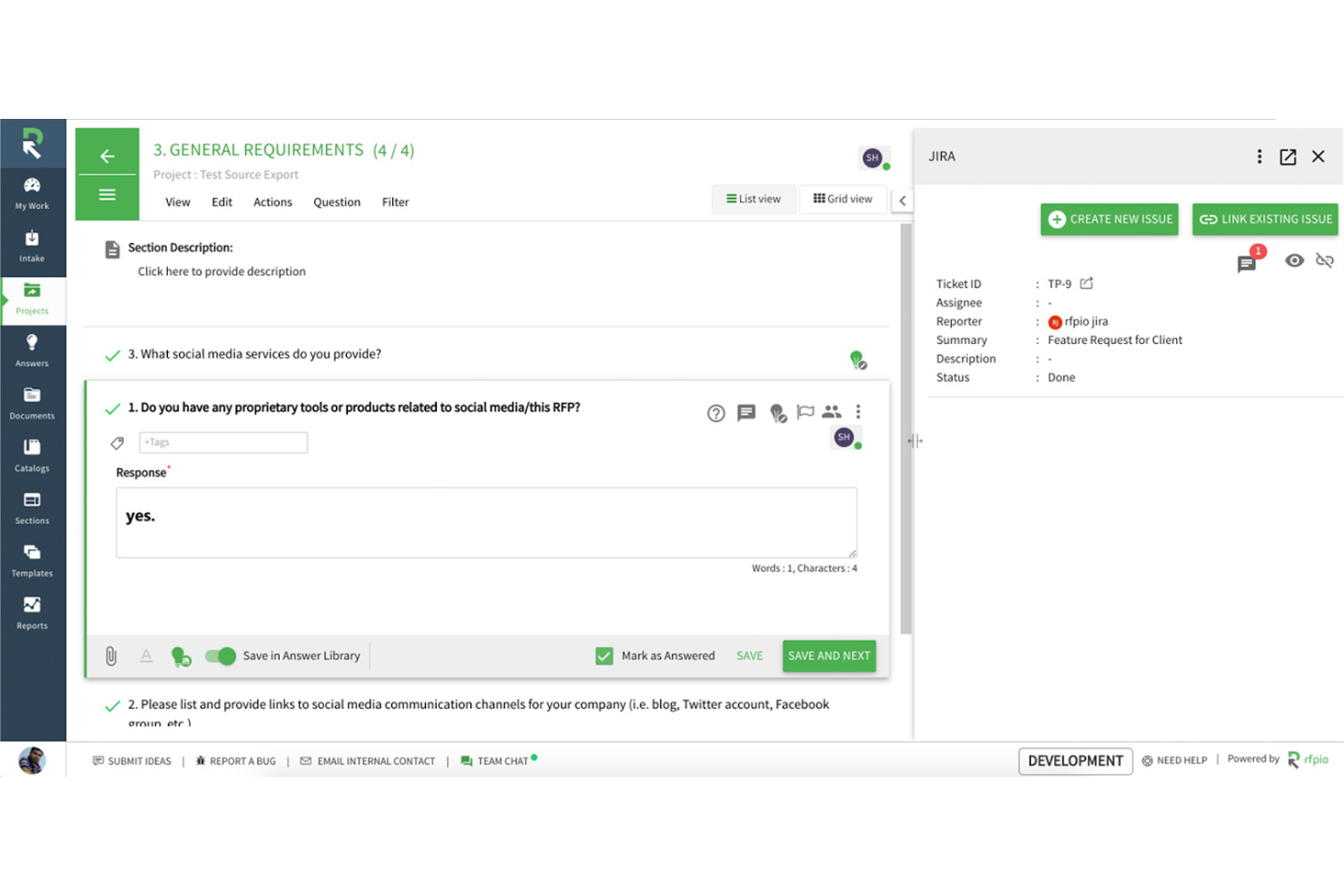Unlink the JIRA issue
This screenshot has width=1344, height=896.
point(1325,261)
